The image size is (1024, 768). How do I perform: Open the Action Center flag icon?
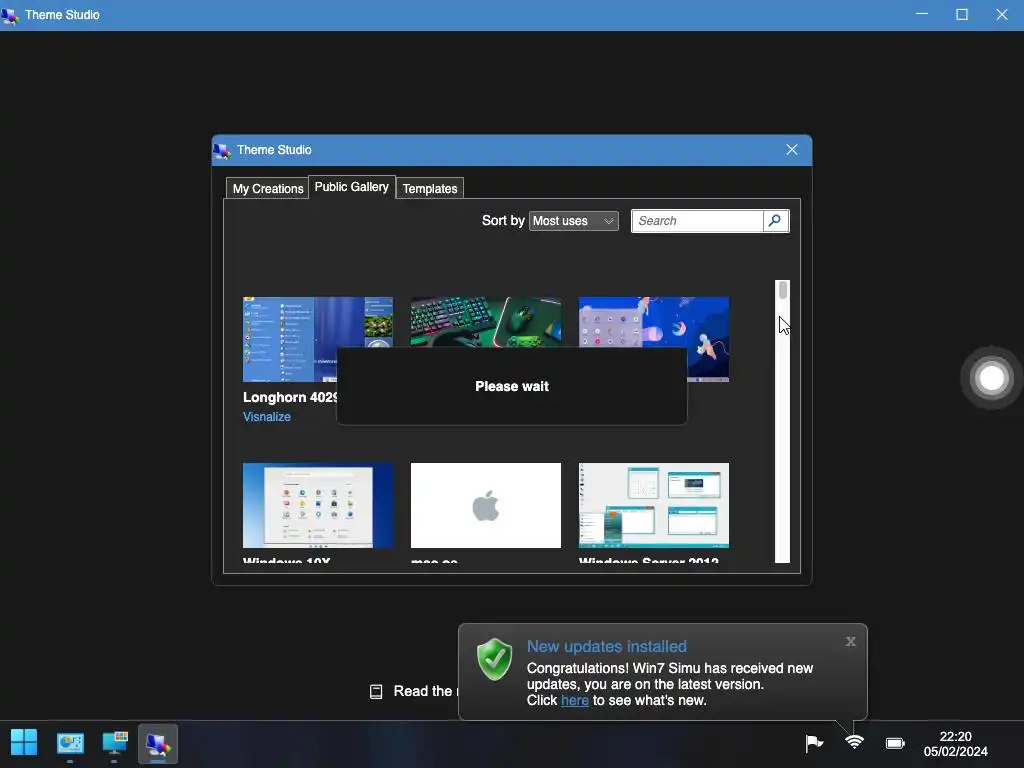814,743
